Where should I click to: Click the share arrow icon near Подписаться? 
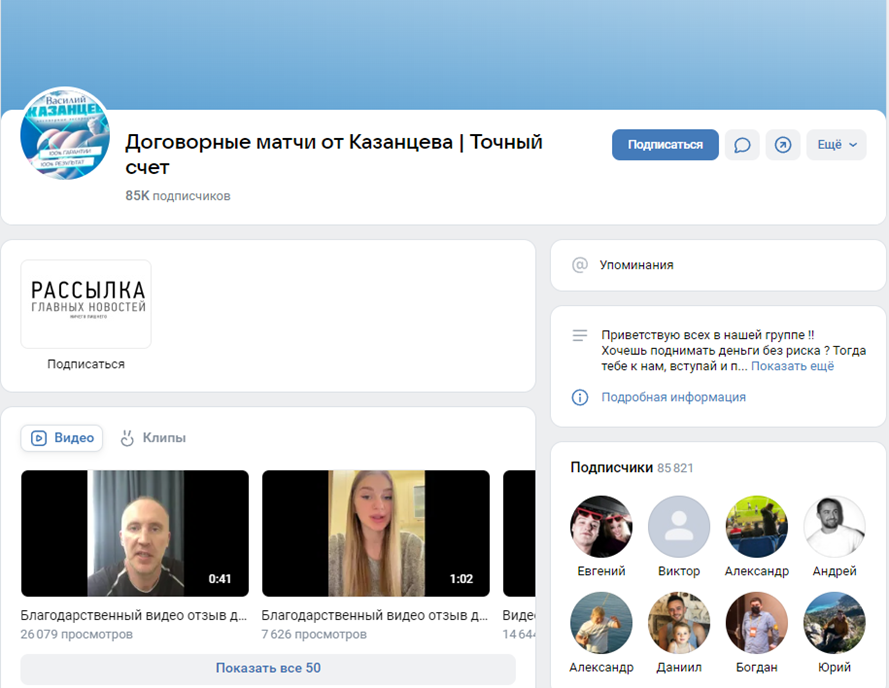783,144
